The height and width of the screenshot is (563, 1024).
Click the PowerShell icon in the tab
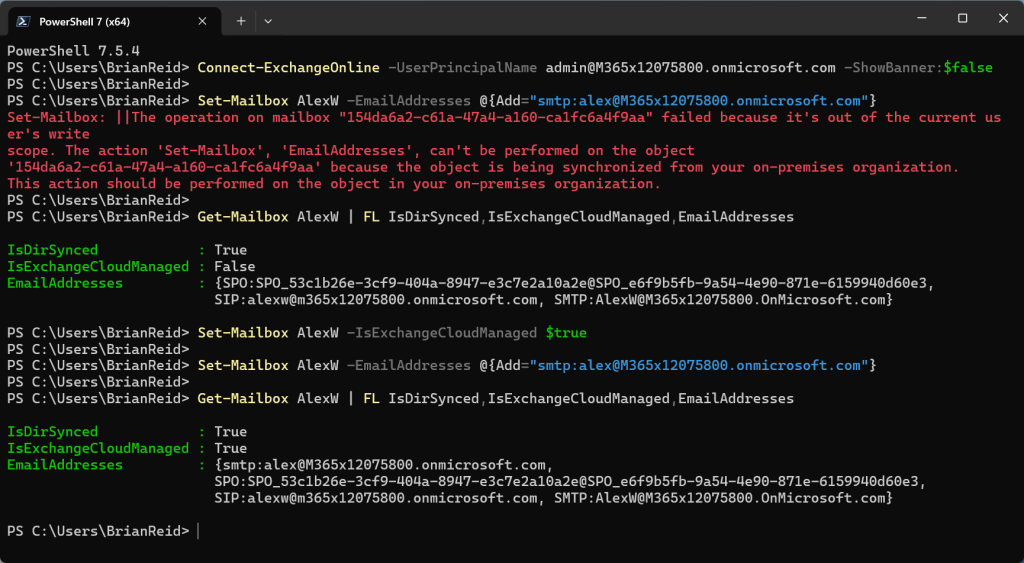[x=22, y=19]
